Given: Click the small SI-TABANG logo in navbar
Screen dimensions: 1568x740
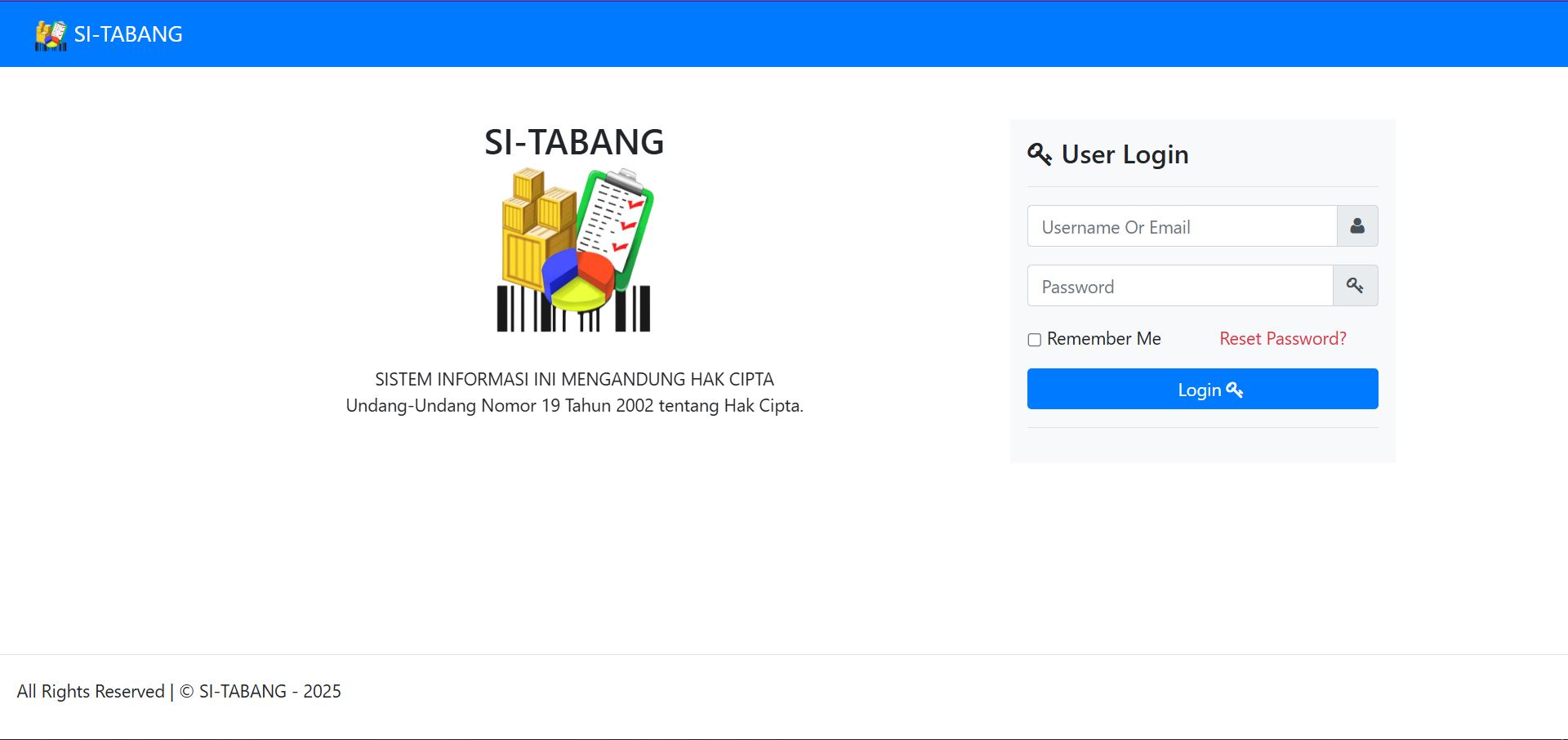Looking at the screenshot, I should (x=51, y=35).
